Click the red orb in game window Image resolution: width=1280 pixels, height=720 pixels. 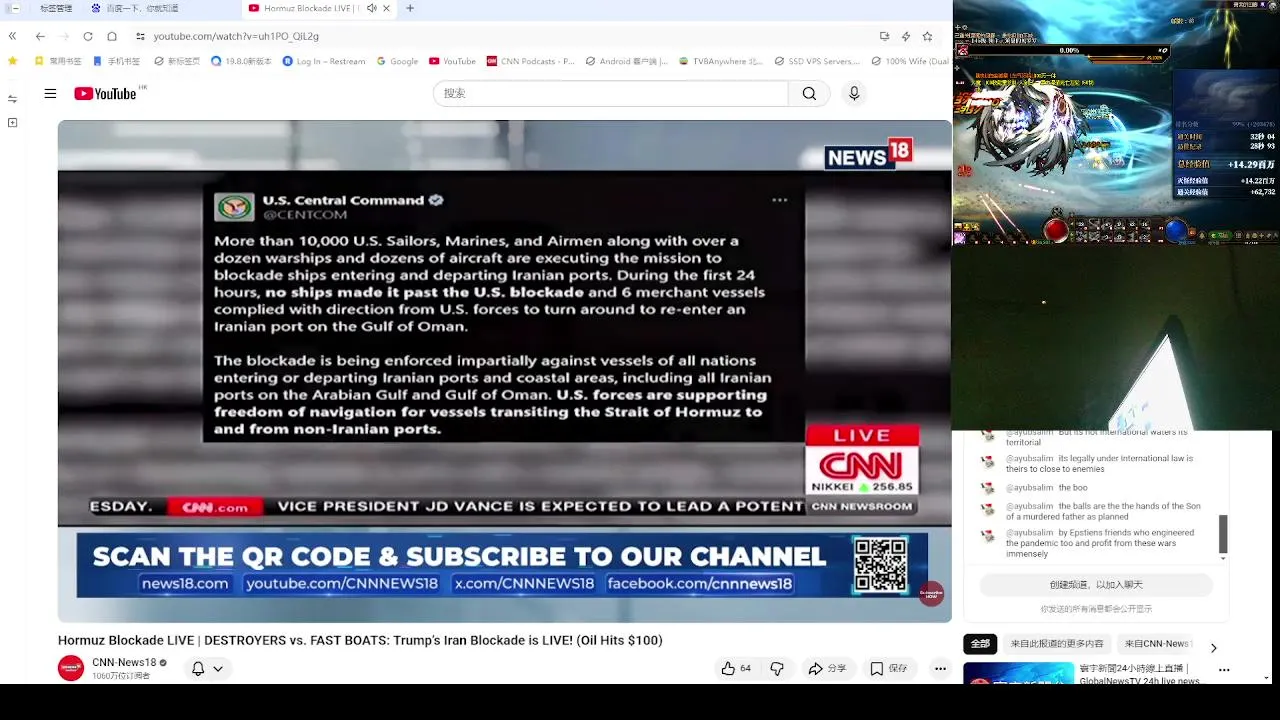pos(1057,232)
